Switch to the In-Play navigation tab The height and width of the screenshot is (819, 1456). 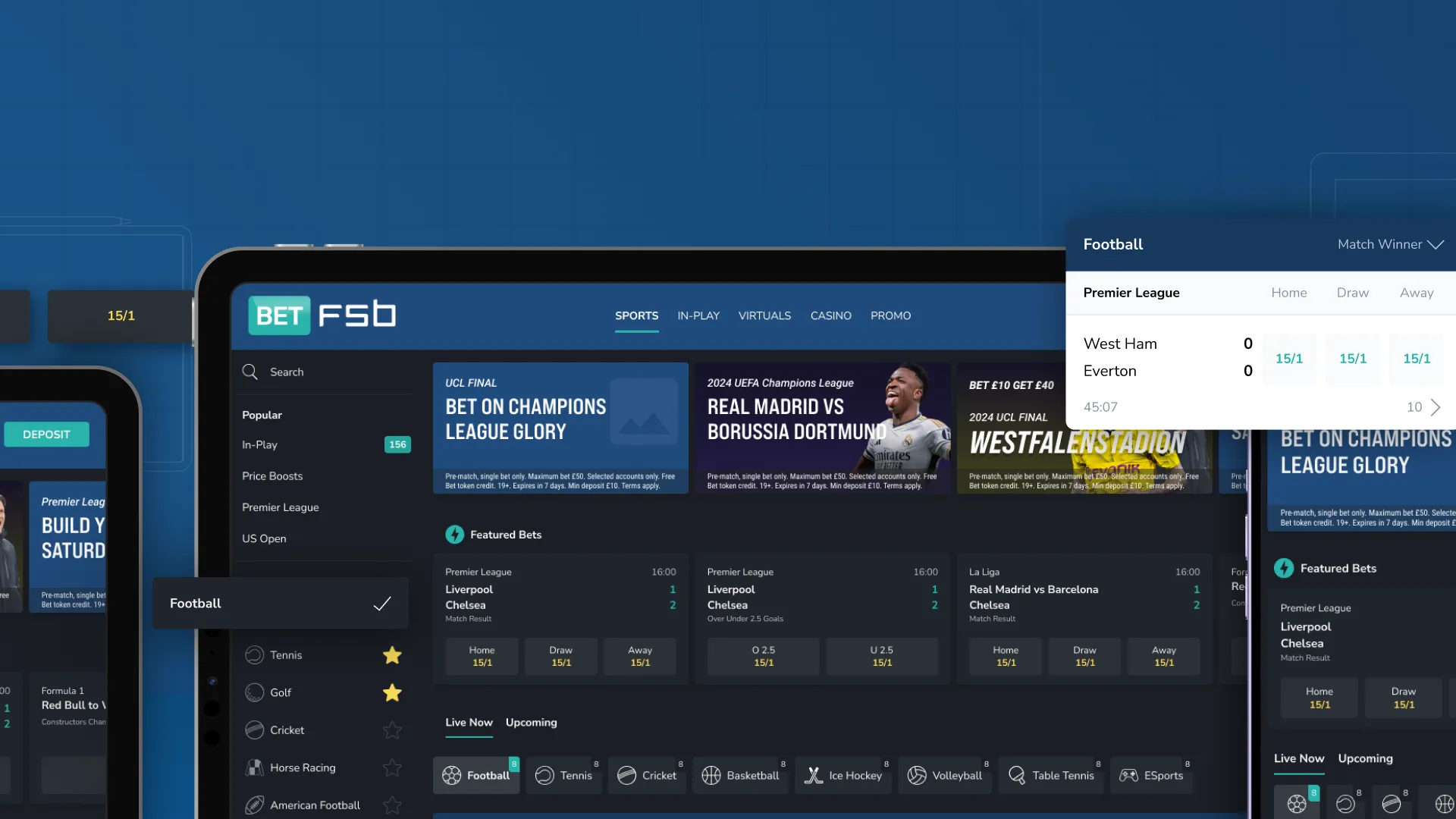point(698,315)
